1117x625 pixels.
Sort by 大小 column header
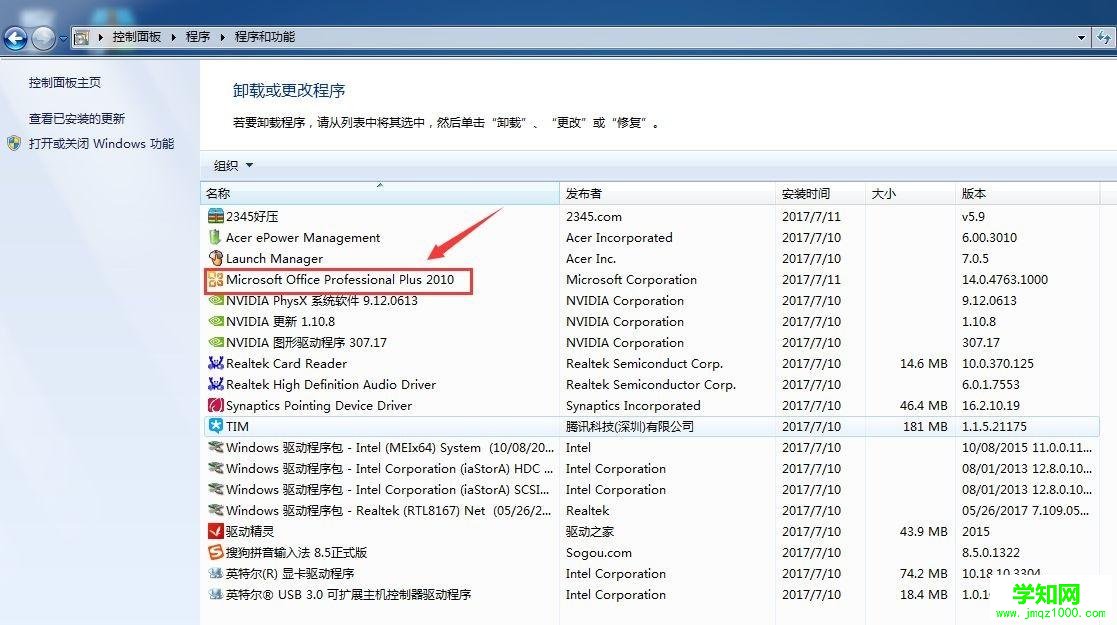point(910,193)
